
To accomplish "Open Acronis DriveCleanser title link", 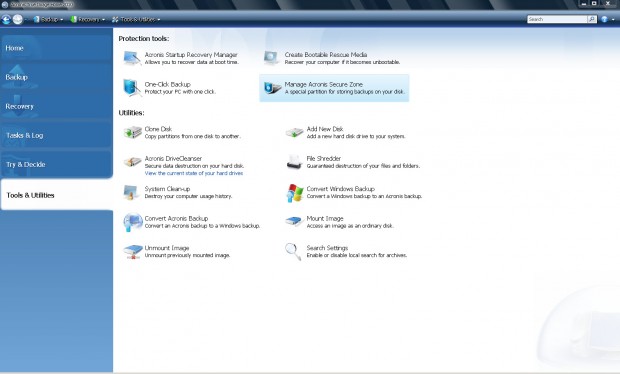I will (173, 158).
